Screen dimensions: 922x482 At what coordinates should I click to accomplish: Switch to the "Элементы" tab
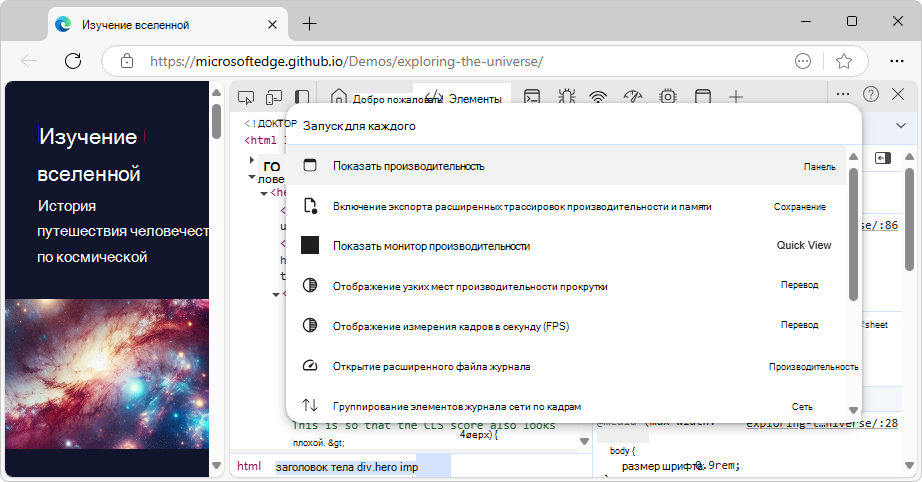coord(473,98)
